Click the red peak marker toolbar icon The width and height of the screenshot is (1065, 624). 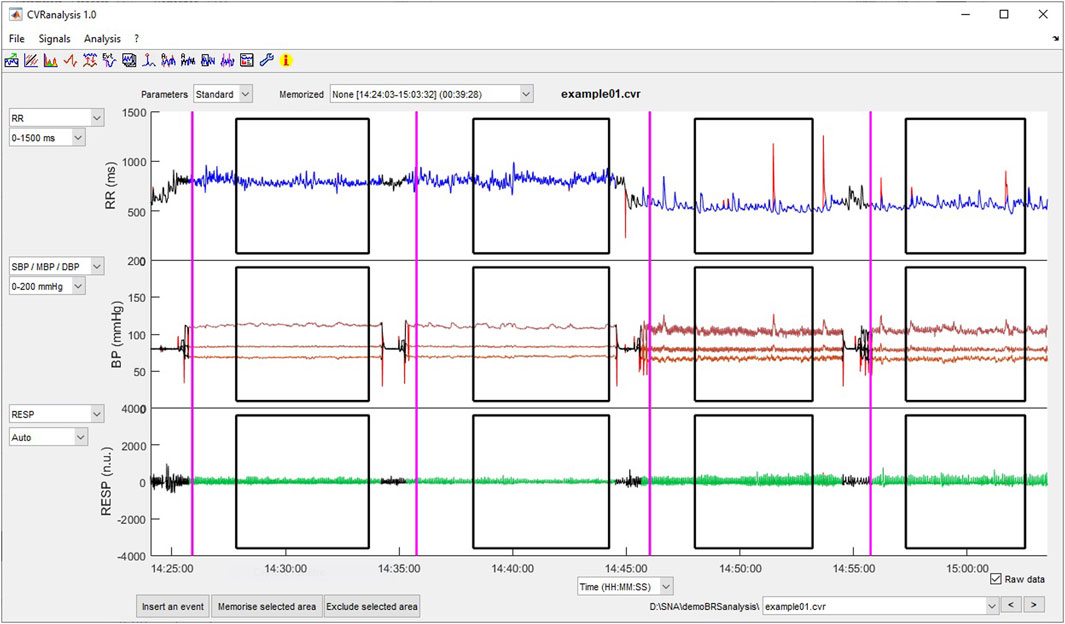pyautogui.click(x=149, y=60)
